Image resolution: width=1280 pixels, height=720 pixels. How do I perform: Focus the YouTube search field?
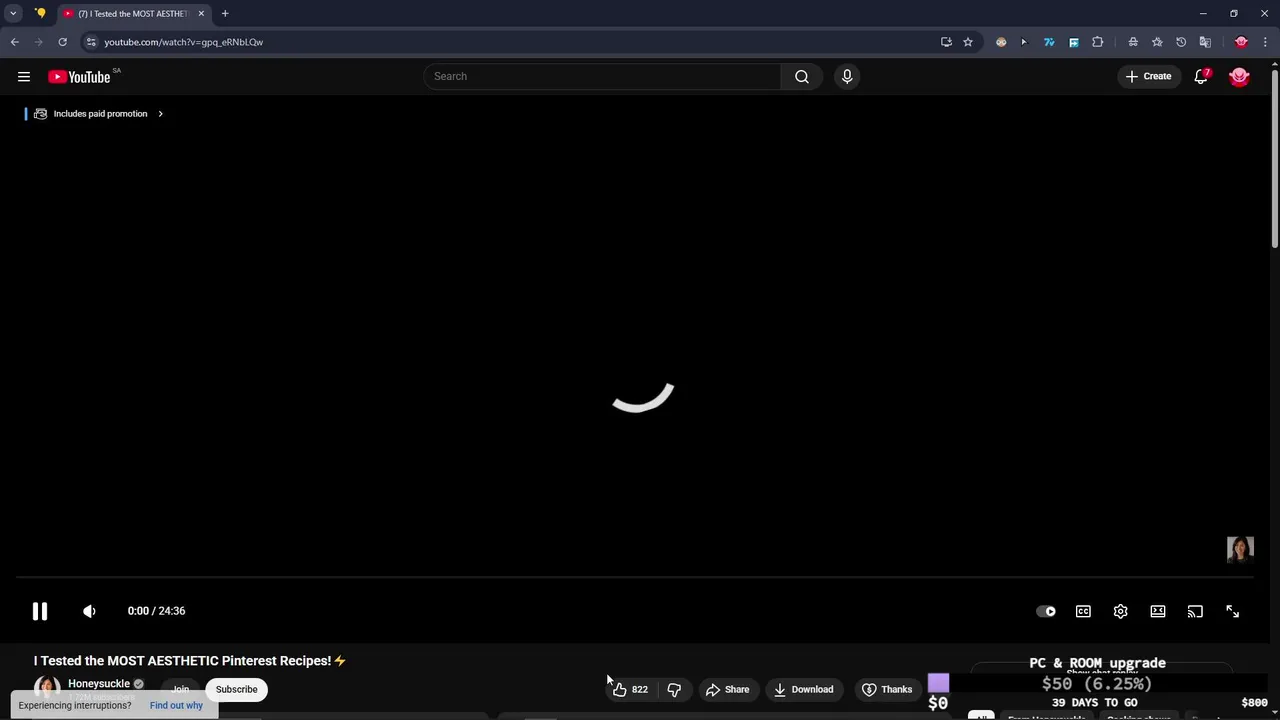click(x=602, y=77)
